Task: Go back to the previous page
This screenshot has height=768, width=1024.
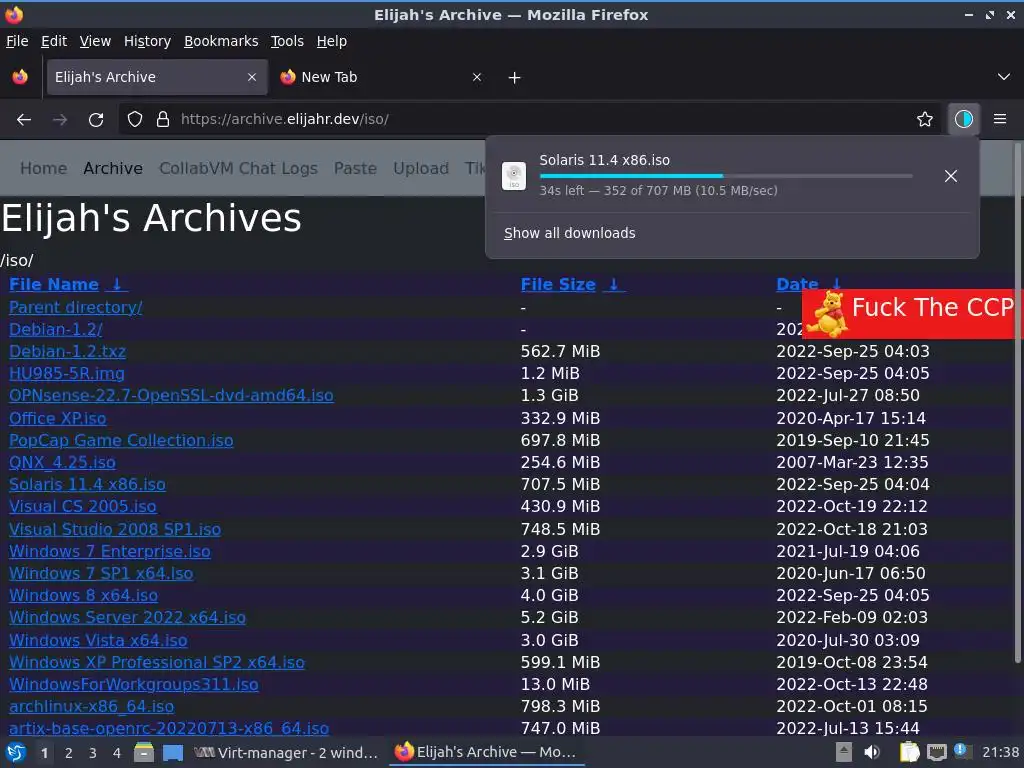Action: click(x=24, y=120)
